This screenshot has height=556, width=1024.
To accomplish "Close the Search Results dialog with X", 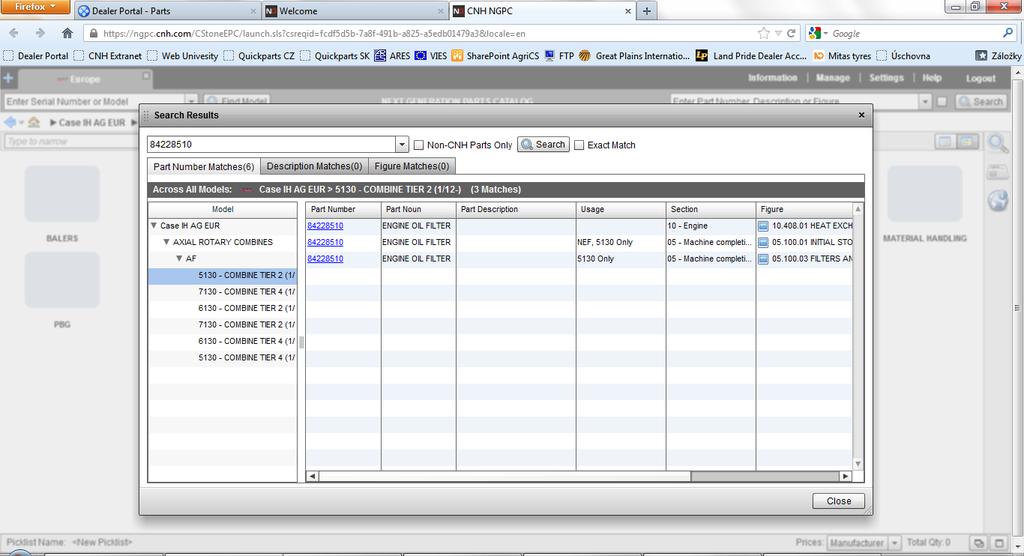I will tap(861, 115).
